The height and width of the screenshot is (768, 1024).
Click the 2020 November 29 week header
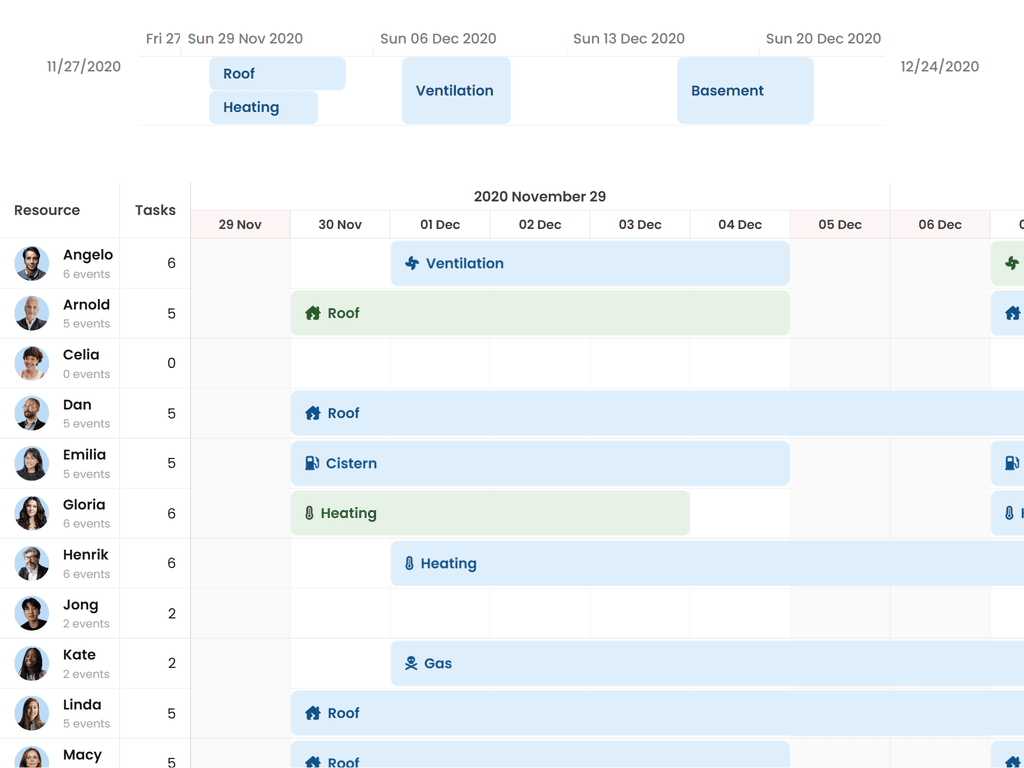pyautogui.click(x=540, y=197)
